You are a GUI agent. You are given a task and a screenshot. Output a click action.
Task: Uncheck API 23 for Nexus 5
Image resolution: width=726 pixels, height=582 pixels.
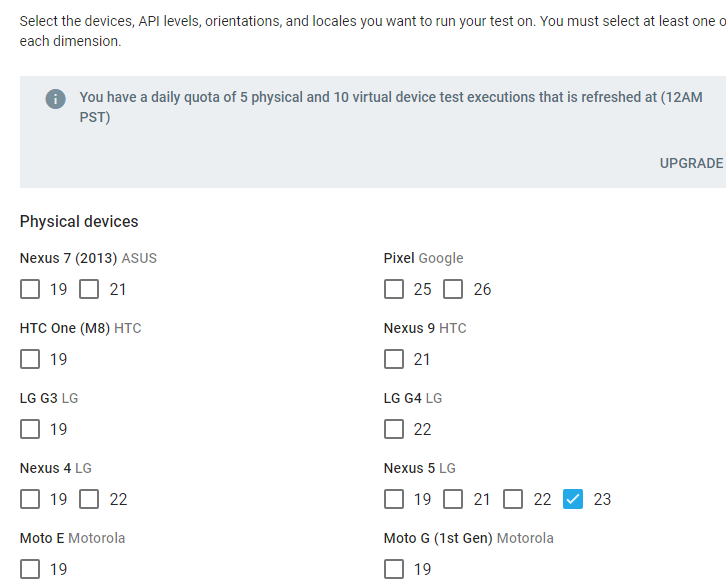tap(573, 499)
